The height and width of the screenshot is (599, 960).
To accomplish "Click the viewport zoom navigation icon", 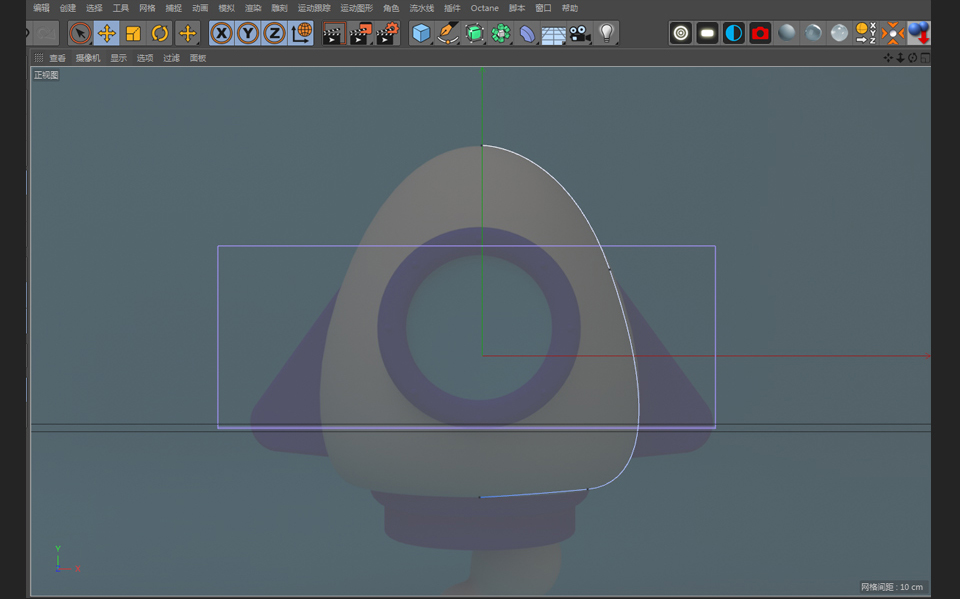I will pos(900,58).
